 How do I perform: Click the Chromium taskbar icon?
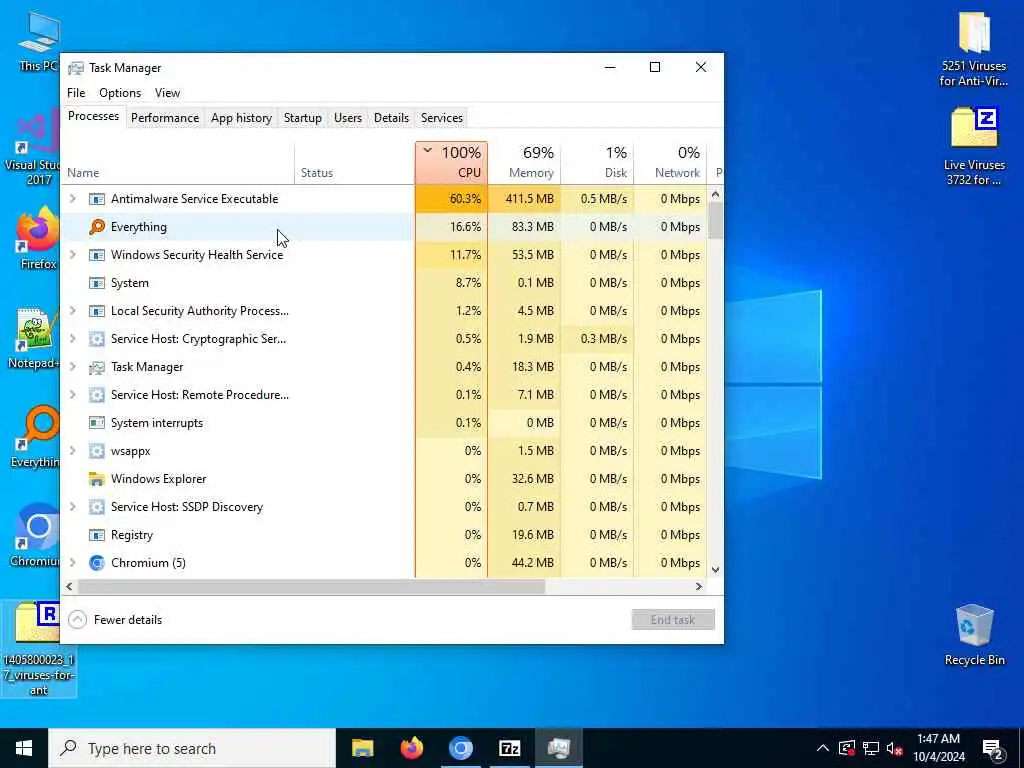[x=460, y=748]
